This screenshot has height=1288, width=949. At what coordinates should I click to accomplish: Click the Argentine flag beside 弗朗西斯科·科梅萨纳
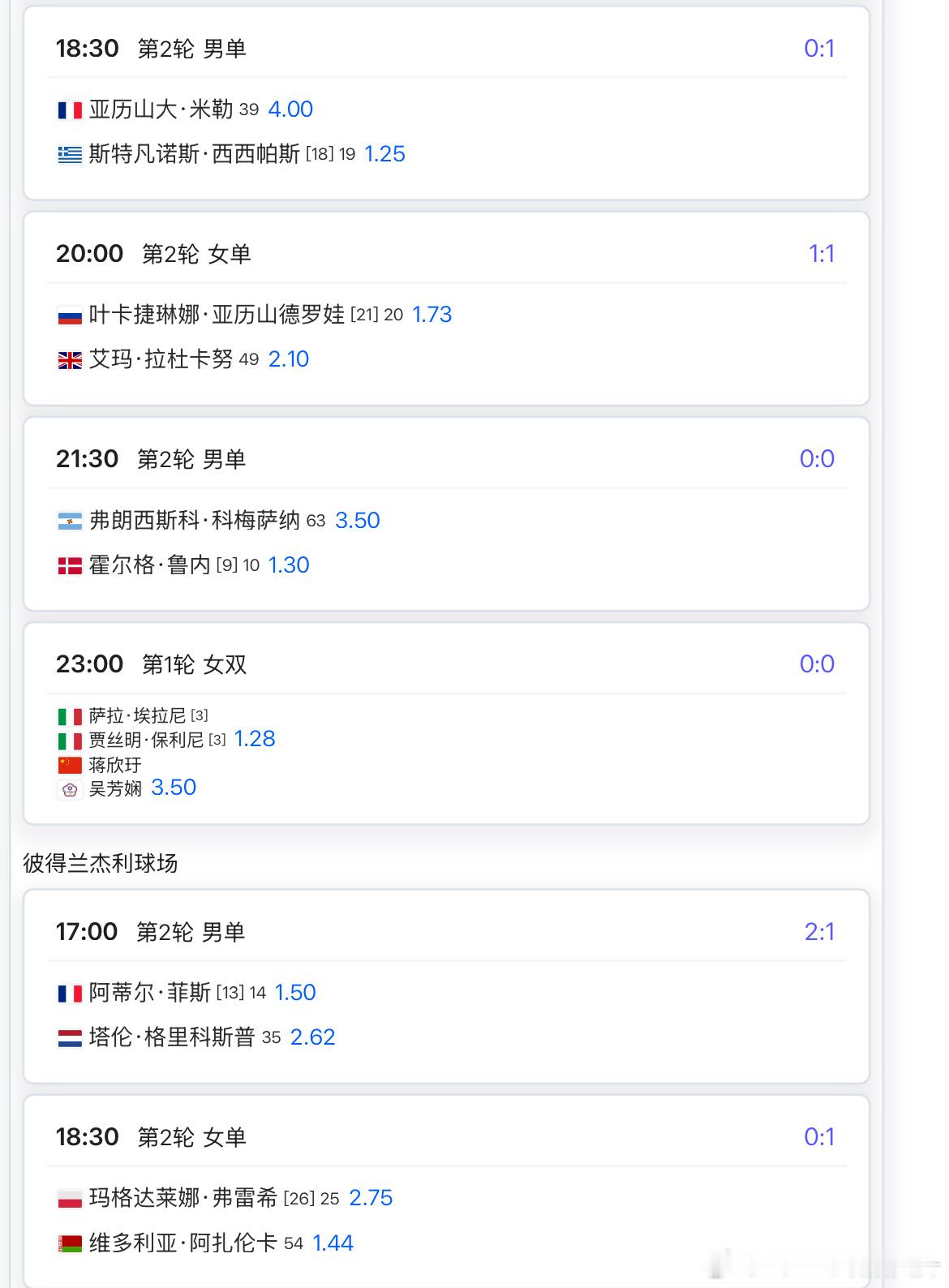70,521
